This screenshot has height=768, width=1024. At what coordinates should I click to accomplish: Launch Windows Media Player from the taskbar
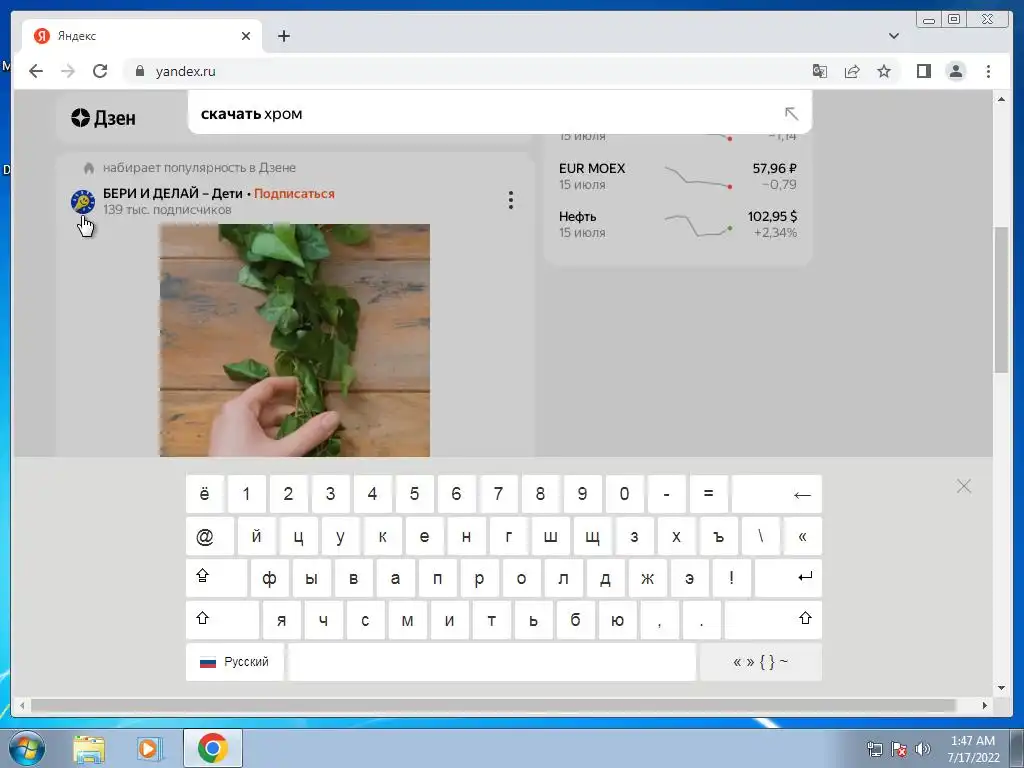click(x=149, y=749)
